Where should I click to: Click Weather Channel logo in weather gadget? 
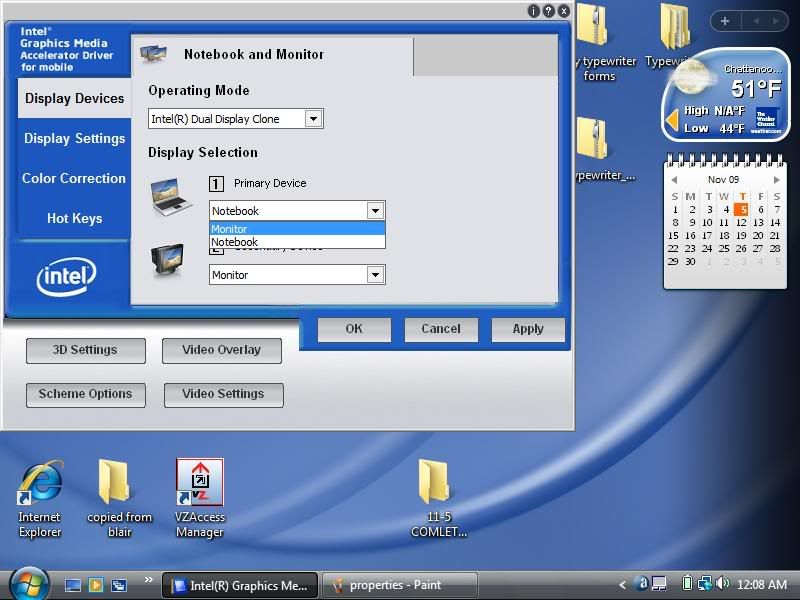pos(767,121)
